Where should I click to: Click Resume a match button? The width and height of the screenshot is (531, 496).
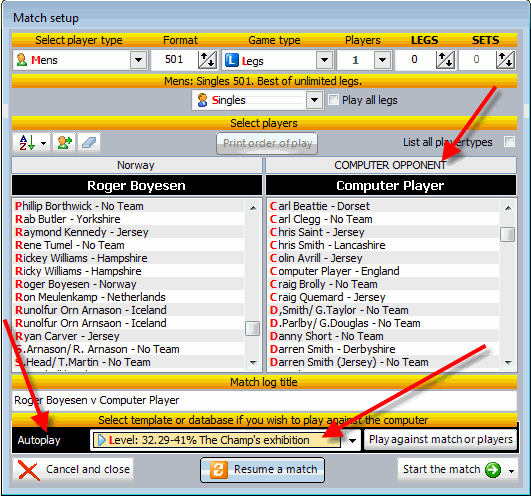(x=262, y=470)
